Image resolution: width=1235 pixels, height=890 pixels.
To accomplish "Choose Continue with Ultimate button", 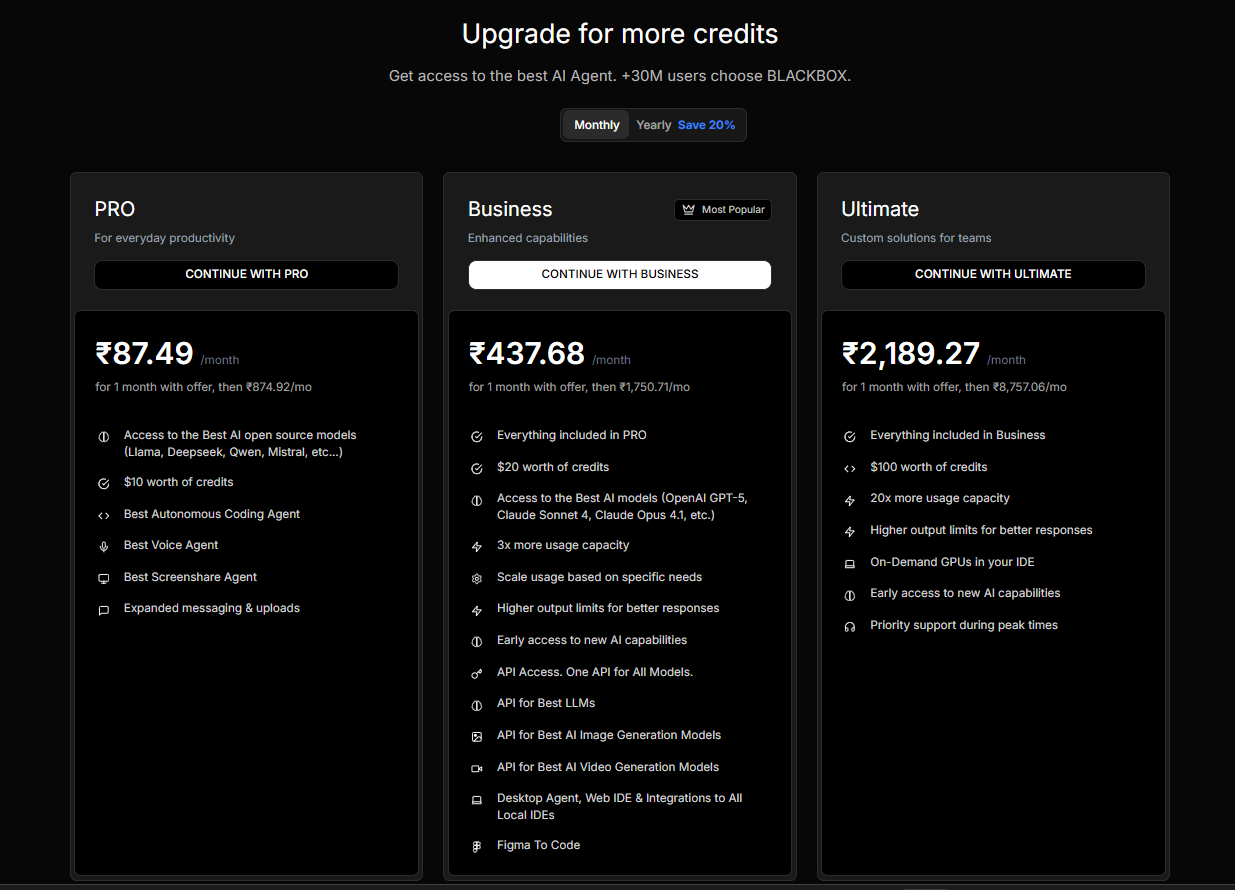I will tap(992, 274).
